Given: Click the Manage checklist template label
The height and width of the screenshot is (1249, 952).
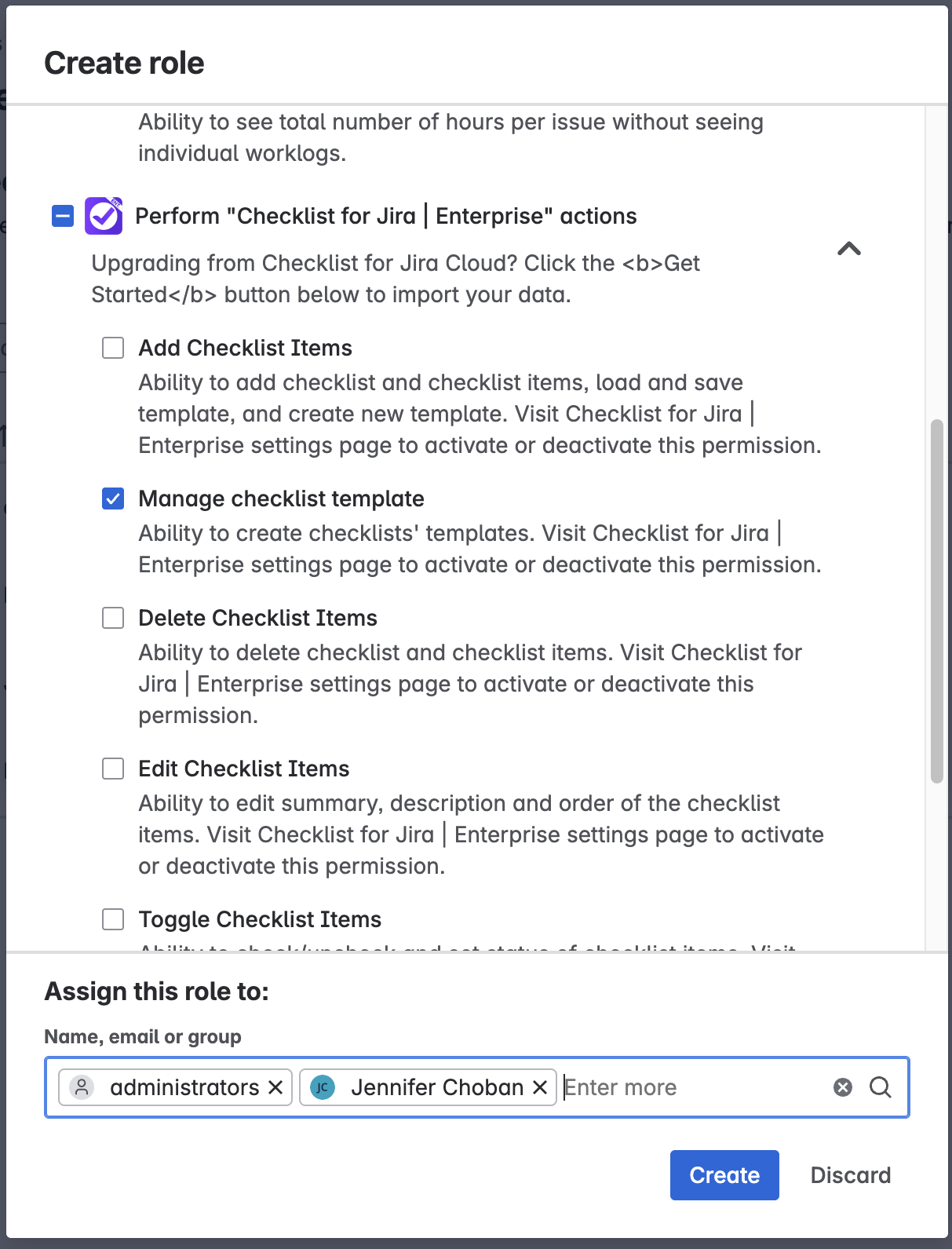Looking at the screenshot, I should [x=281, y=499].
